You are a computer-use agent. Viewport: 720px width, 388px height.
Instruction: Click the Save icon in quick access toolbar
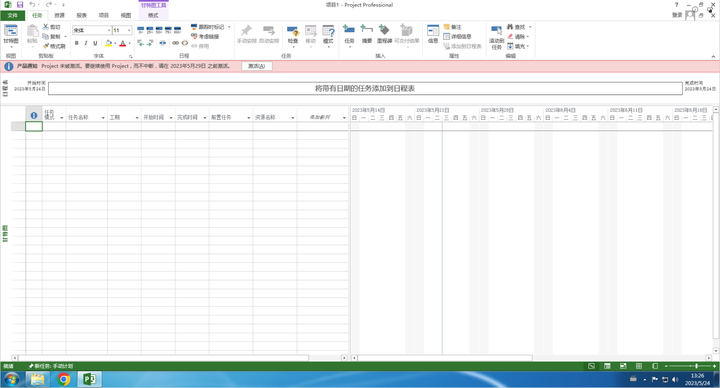pyautogui.click(x=20, y=5)
